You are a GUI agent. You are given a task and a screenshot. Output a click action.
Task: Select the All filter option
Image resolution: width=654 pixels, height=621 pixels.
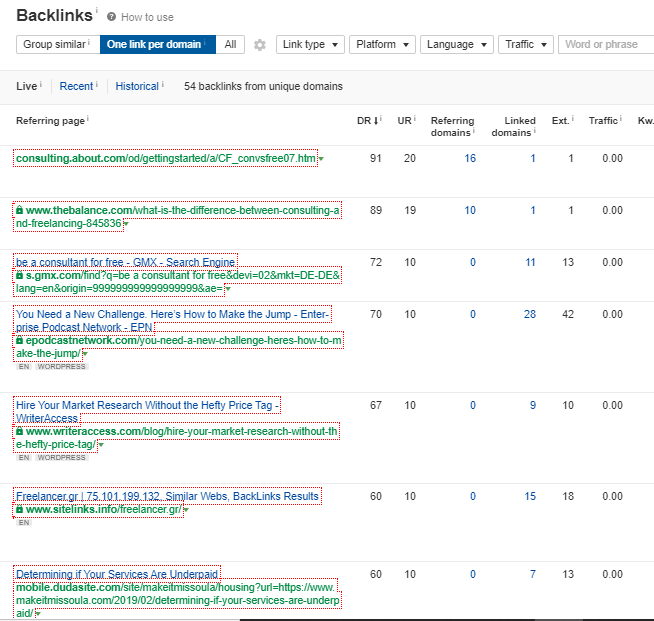point(230,45)
